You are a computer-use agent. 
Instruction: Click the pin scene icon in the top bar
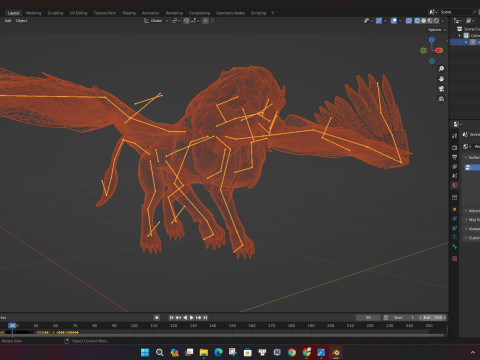tap(475, 12)
